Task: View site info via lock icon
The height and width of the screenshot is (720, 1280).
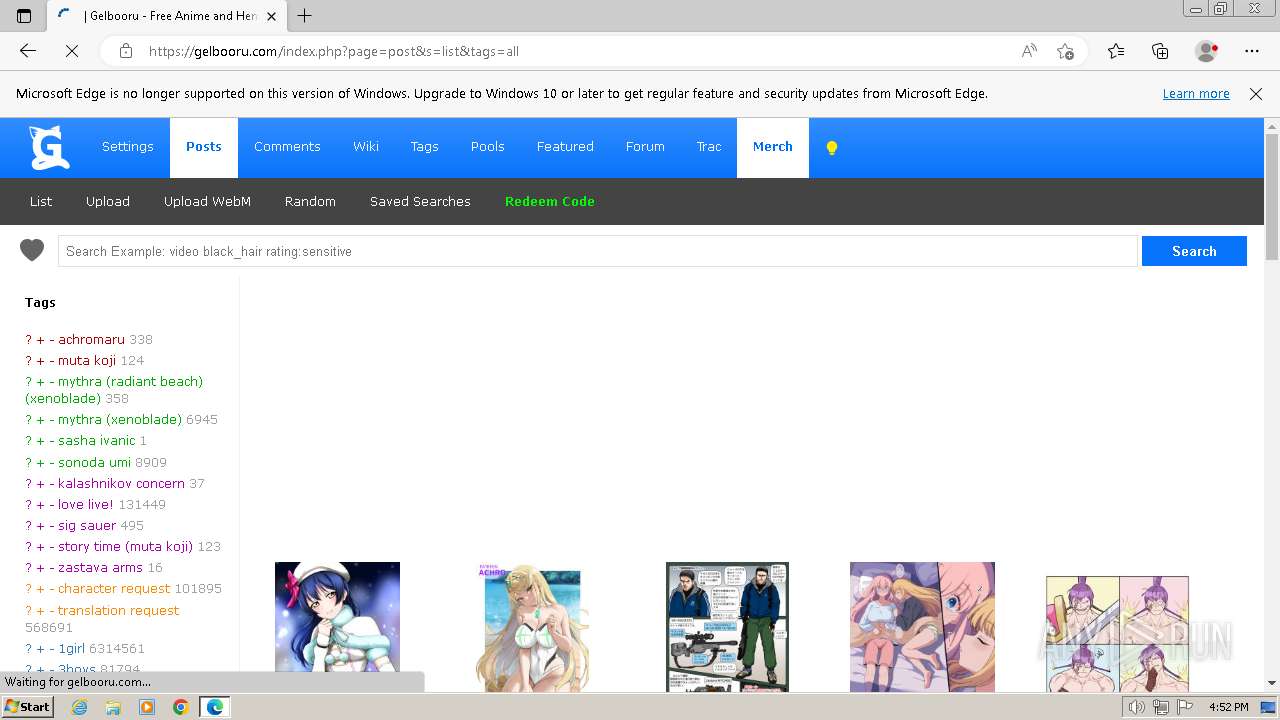Action: (x=125, y=51)
